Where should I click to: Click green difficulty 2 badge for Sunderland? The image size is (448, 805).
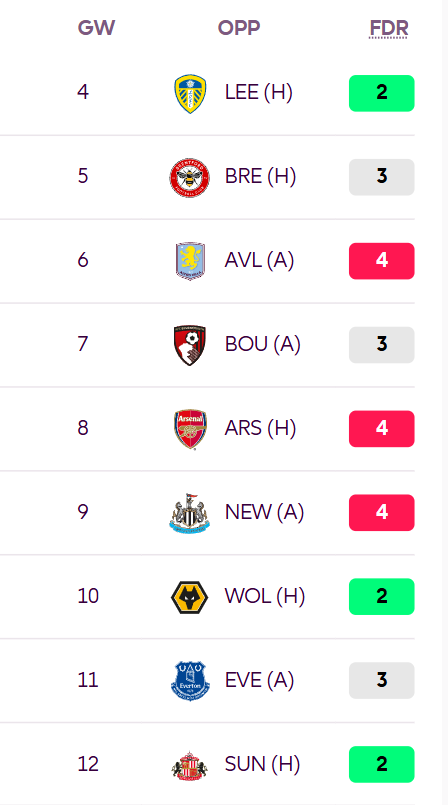pyautogui.click(x=382, y=764)
